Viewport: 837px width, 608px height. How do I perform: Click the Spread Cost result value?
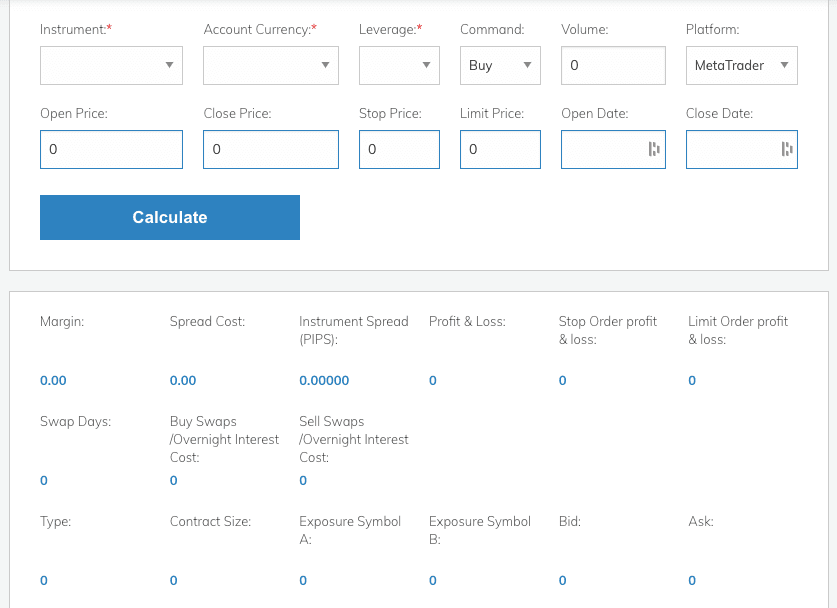tap(183, 381)
